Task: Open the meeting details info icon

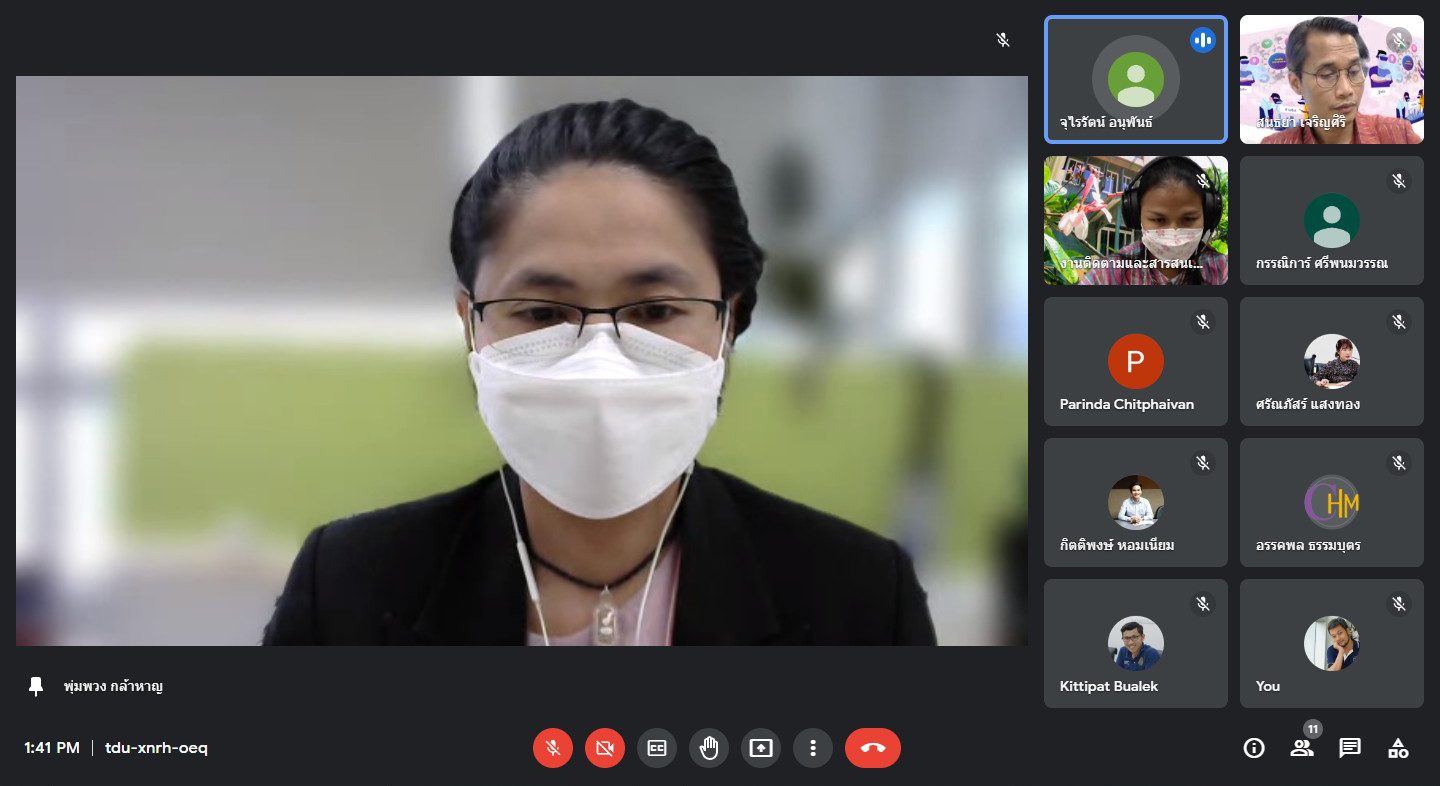Action: pos(1254,748)
